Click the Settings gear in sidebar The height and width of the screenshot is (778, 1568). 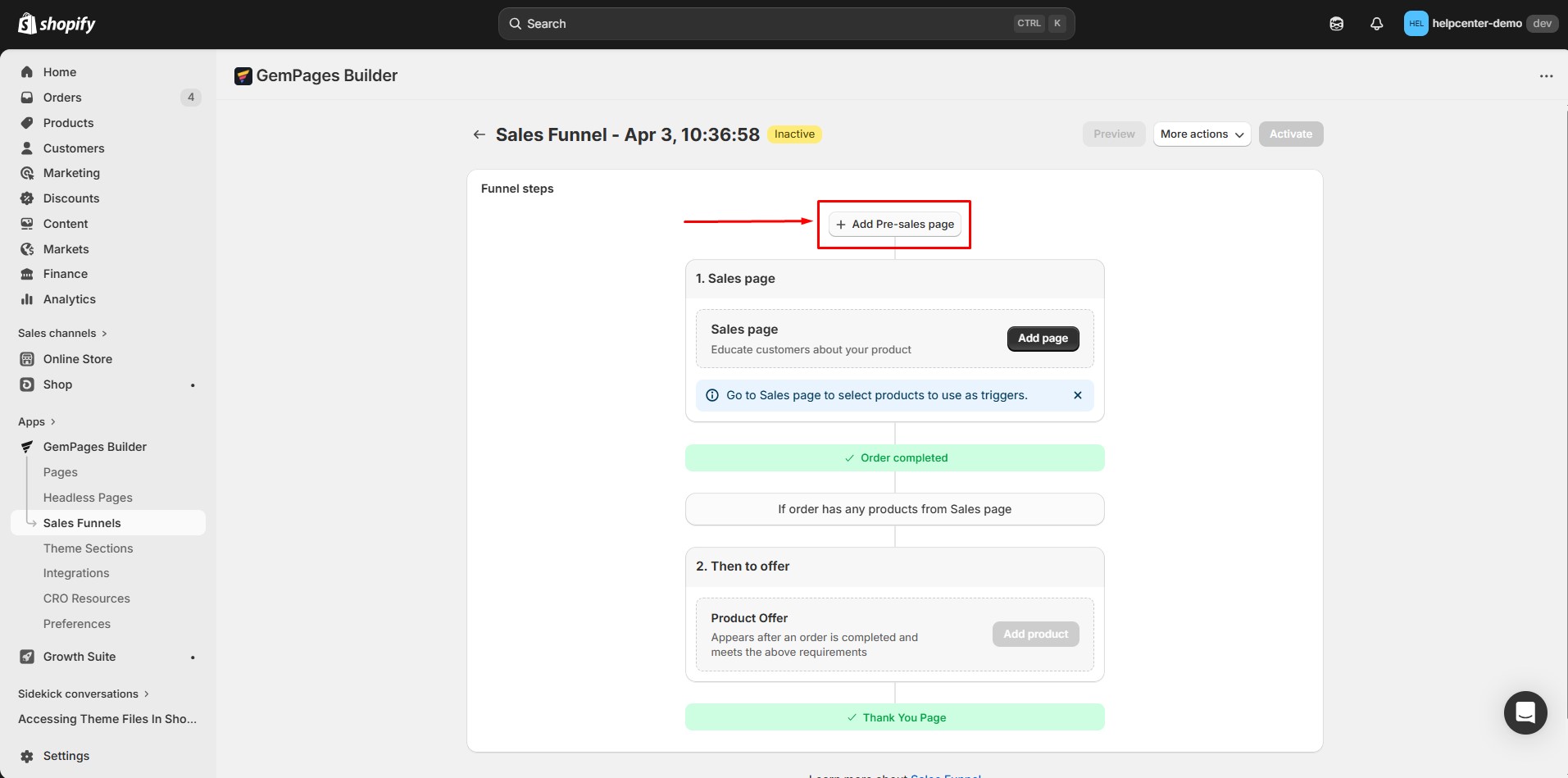tap(27, 756)
